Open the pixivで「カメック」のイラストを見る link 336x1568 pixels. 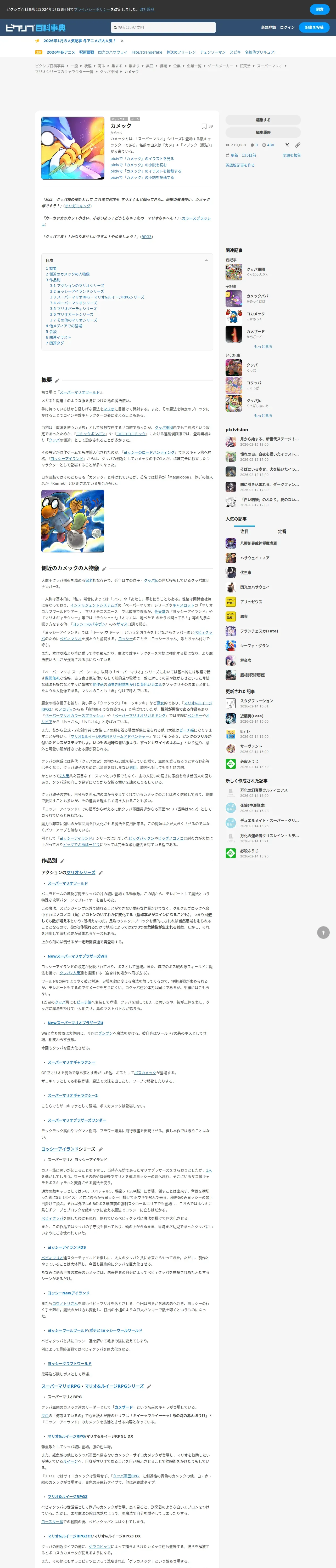[142, 158]
